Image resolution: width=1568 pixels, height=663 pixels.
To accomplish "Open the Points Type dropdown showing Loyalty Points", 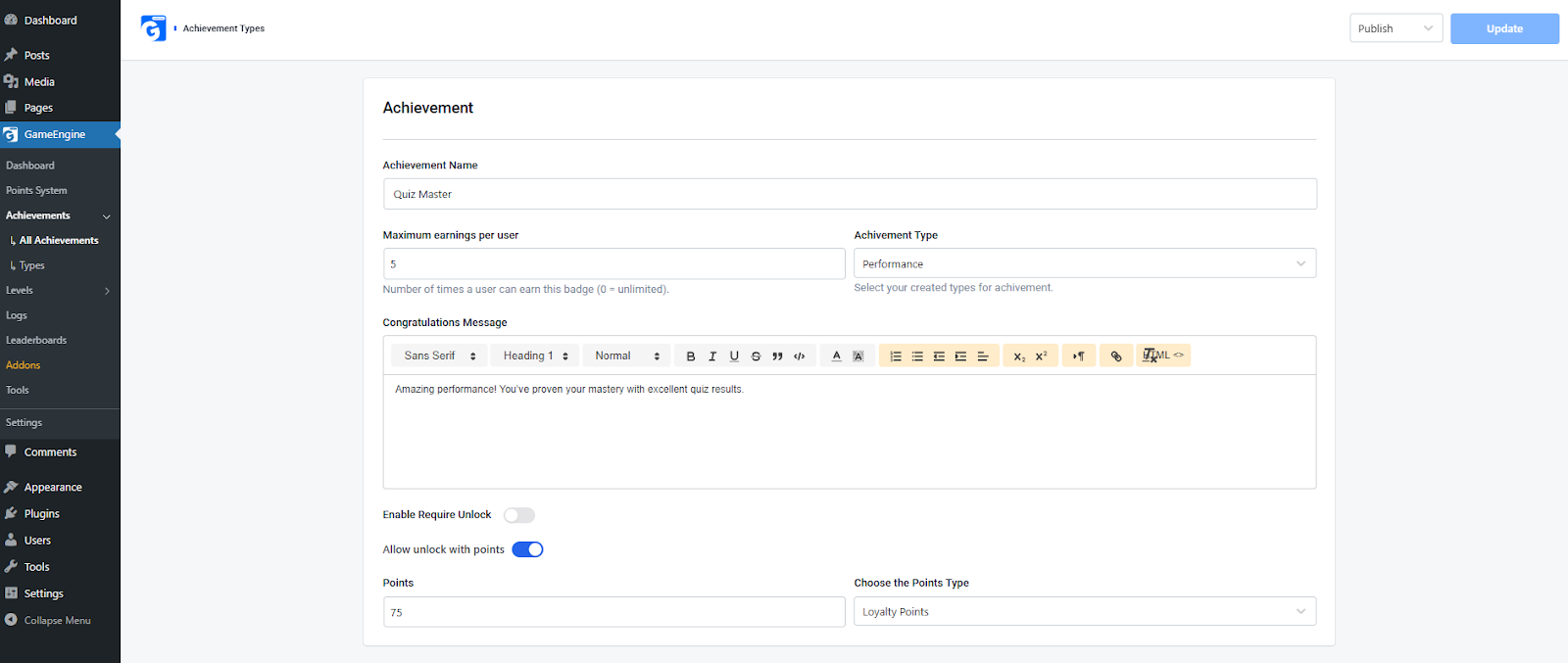I will pos(1085,612).
